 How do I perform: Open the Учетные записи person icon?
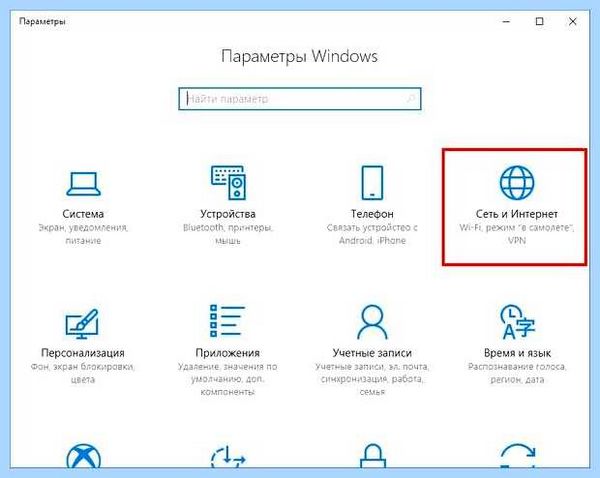click(x=372, y=322)
